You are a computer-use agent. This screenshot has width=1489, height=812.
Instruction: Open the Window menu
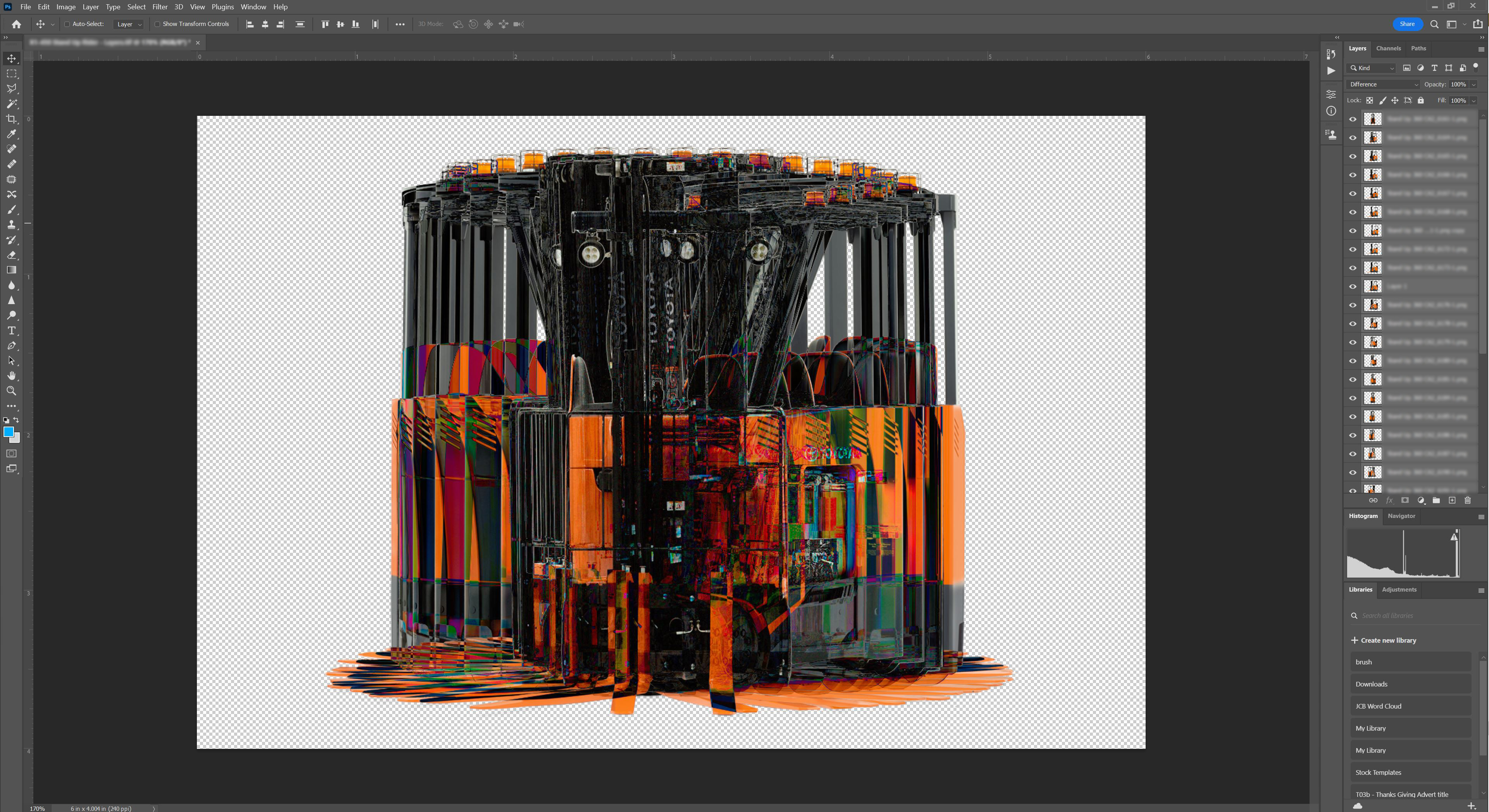[x=253, y=7]
